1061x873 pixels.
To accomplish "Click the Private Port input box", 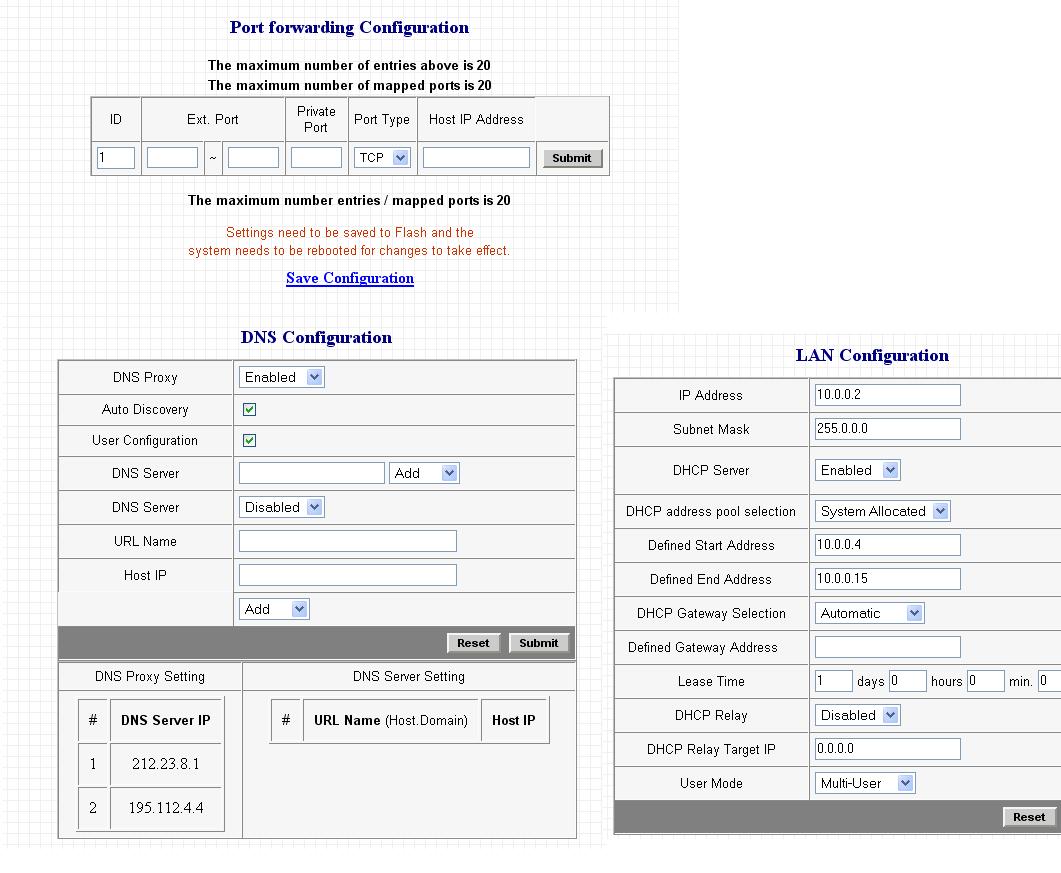I will [x=316, y=158].
